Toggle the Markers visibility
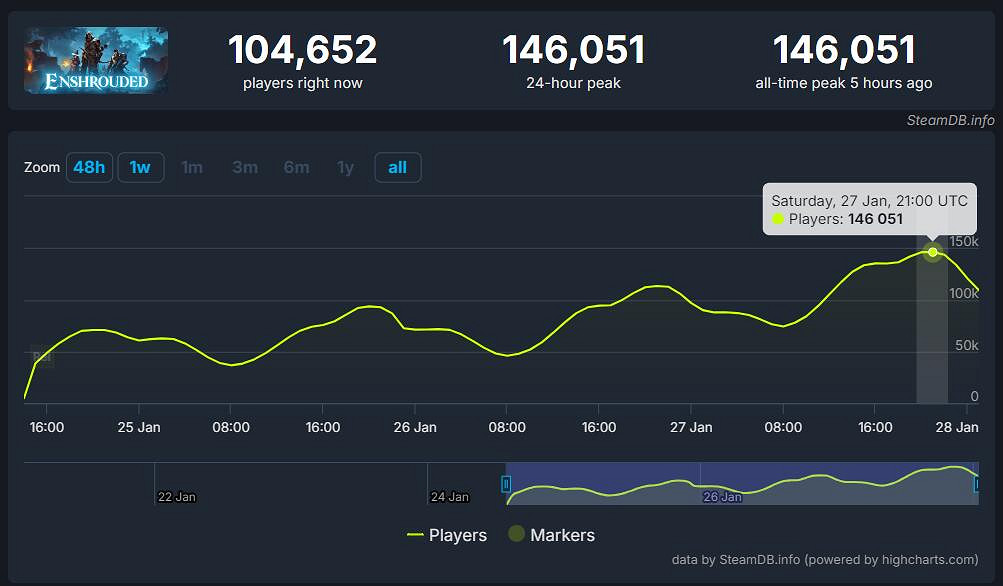Viewport: 1003px width, 586px height. coord(550,535)
